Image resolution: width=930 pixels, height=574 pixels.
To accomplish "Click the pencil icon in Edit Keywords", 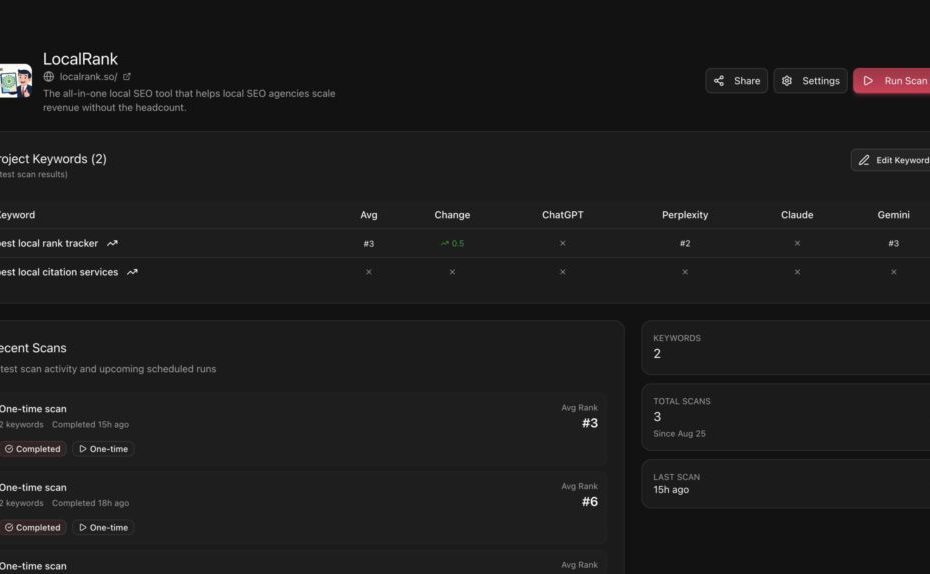I will (x=864, y=160).
